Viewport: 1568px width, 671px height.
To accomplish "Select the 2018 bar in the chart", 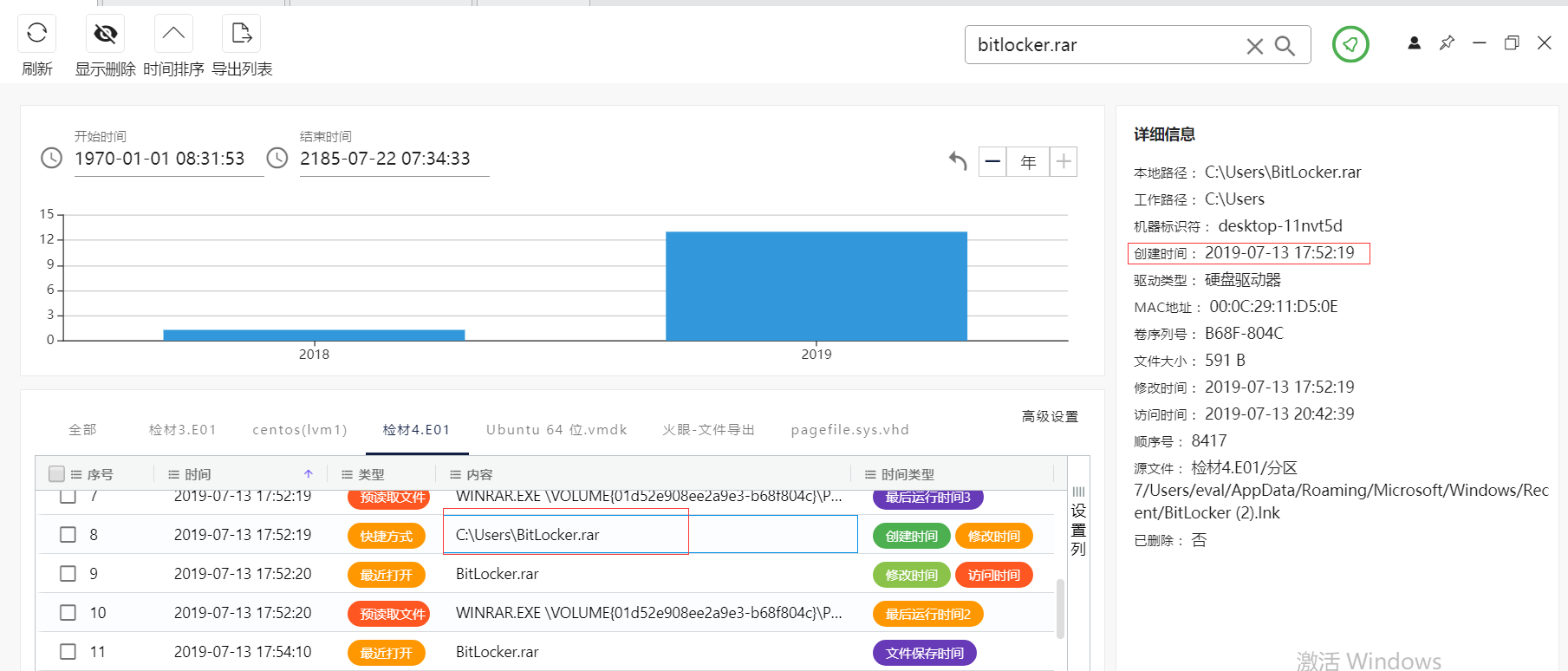I will (314, 335).
